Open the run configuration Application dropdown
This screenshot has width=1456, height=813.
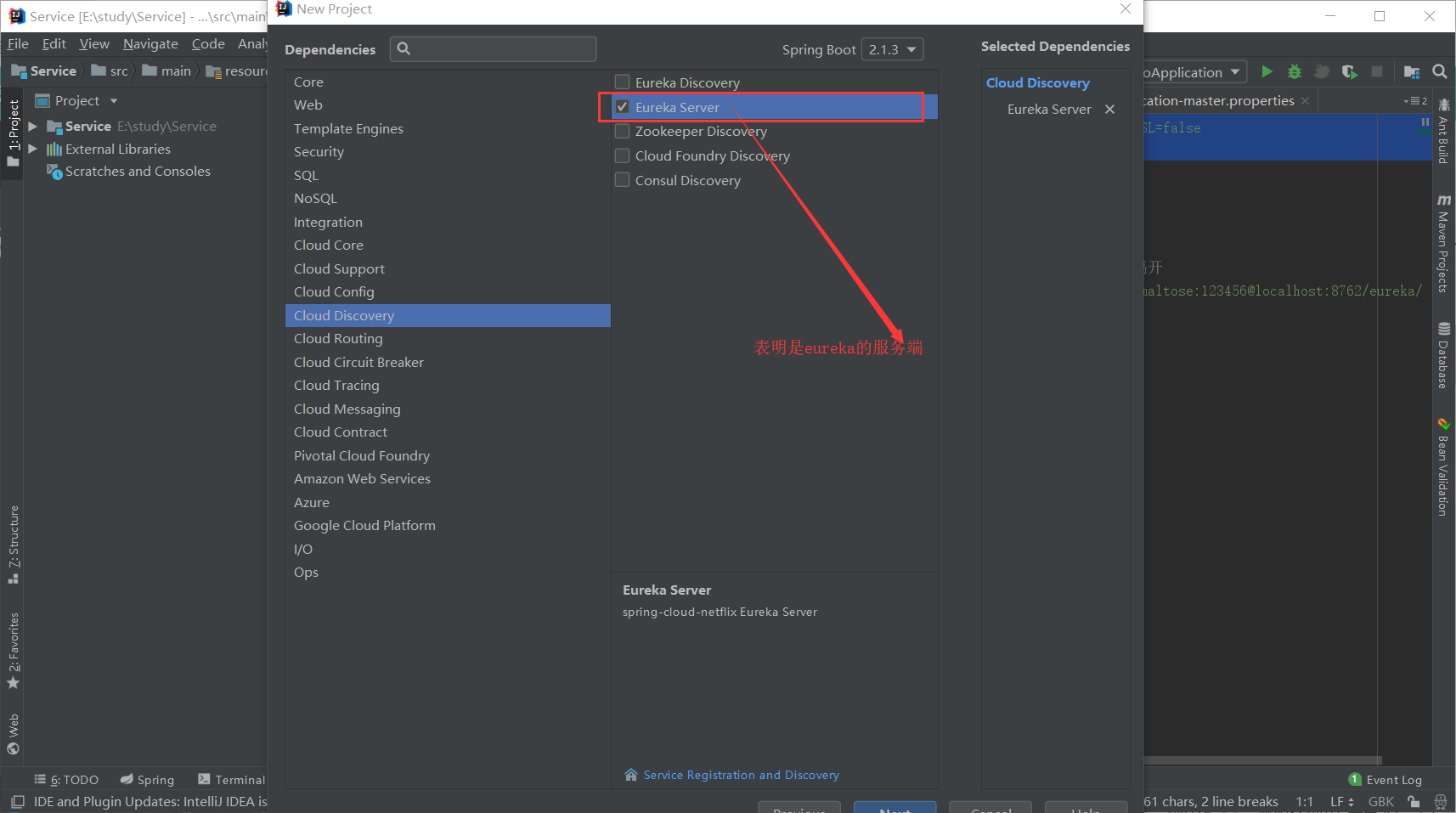pos(1195,72)
